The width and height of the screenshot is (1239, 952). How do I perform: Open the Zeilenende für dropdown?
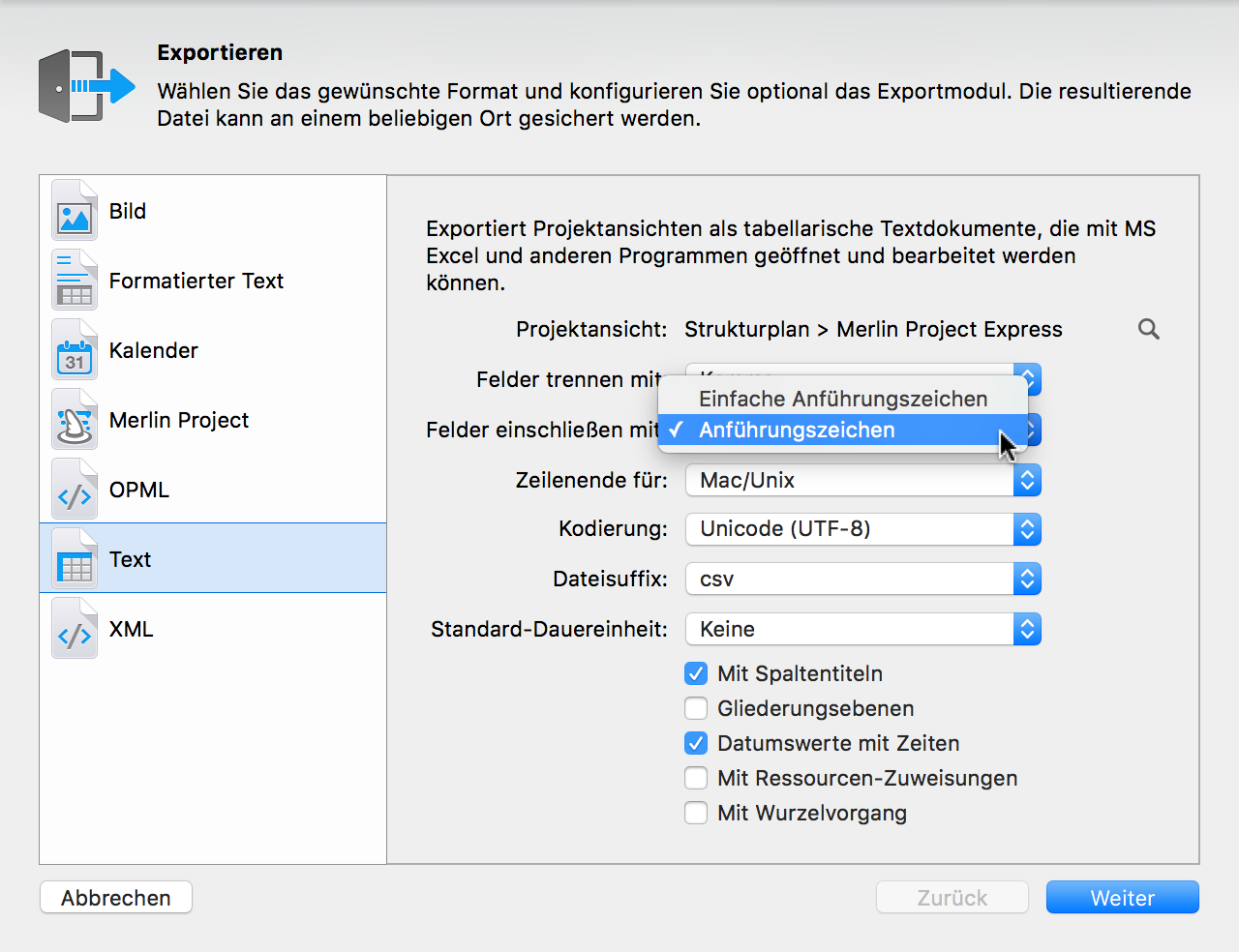(x=863, y=480)
